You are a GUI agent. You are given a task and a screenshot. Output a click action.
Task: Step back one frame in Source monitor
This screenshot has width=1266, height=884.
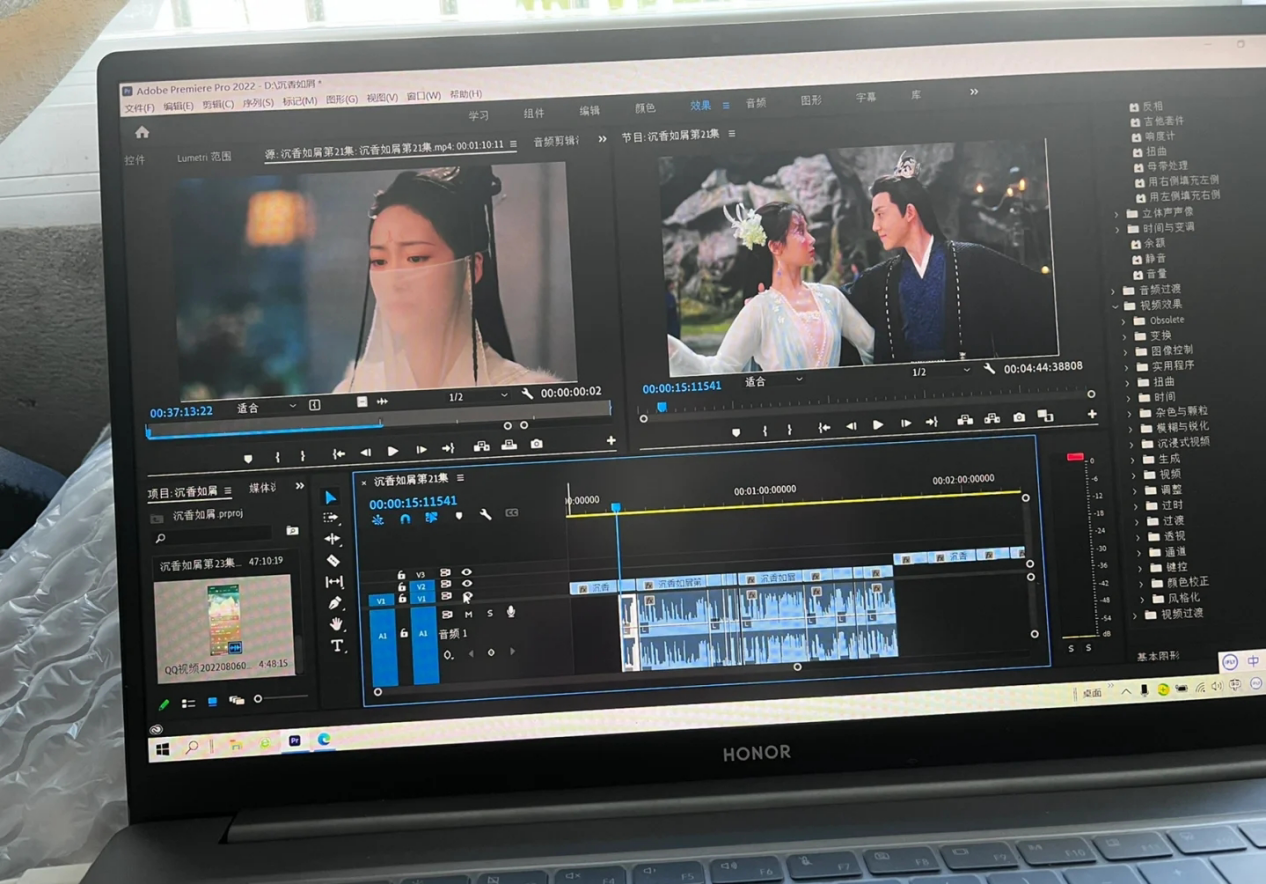tap(365, 453)
